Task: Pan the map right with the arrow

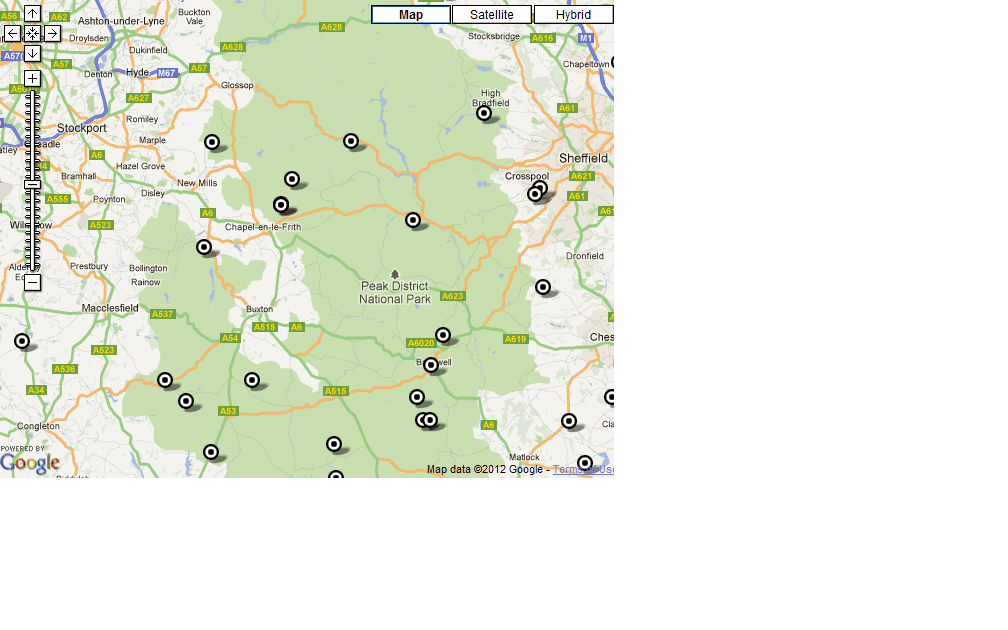Action: point(52,33)
